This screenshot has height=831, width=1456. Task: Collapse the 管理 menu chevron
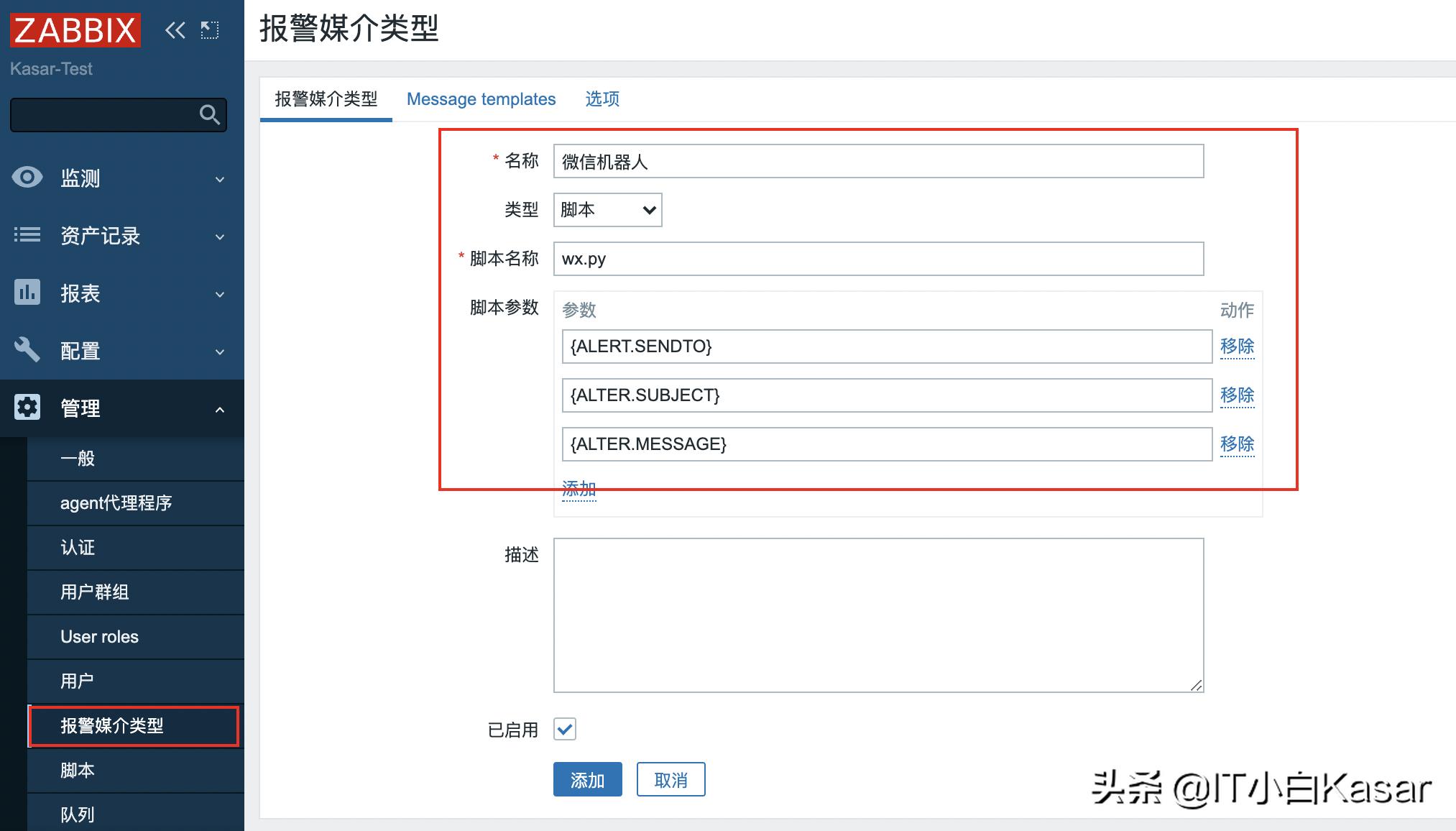coord(220,408)
